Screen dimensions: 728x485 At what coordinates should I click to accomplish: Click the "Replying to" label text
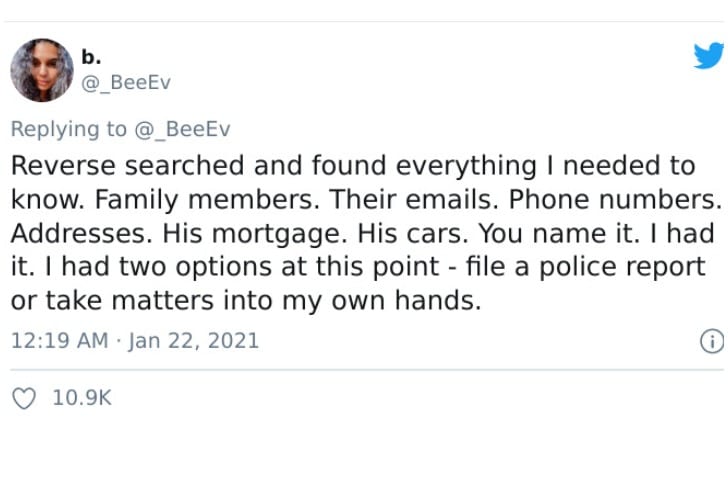(69, 129)
